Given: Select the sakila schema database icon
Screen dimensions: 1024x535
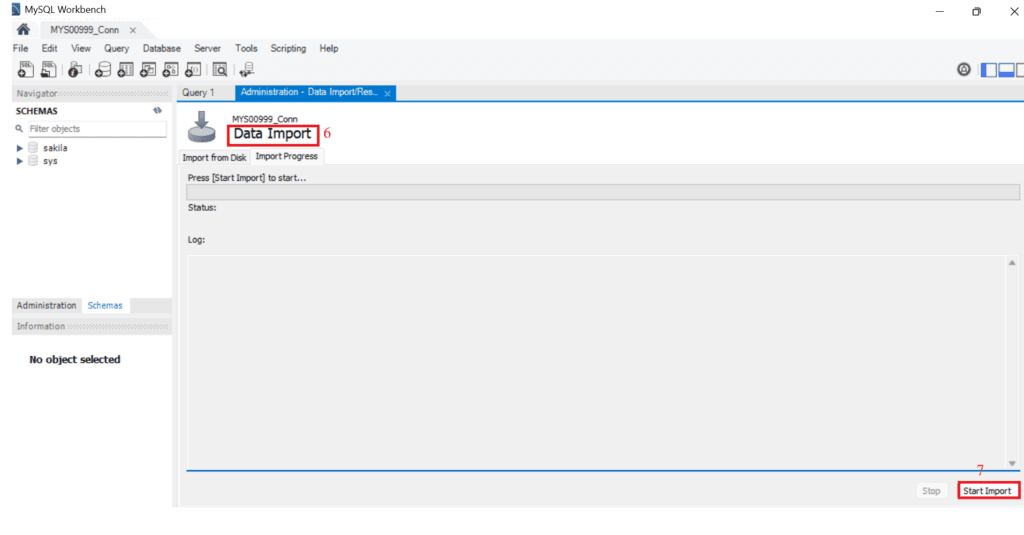Looking at the screenshot, I should [x=33, y=148].
